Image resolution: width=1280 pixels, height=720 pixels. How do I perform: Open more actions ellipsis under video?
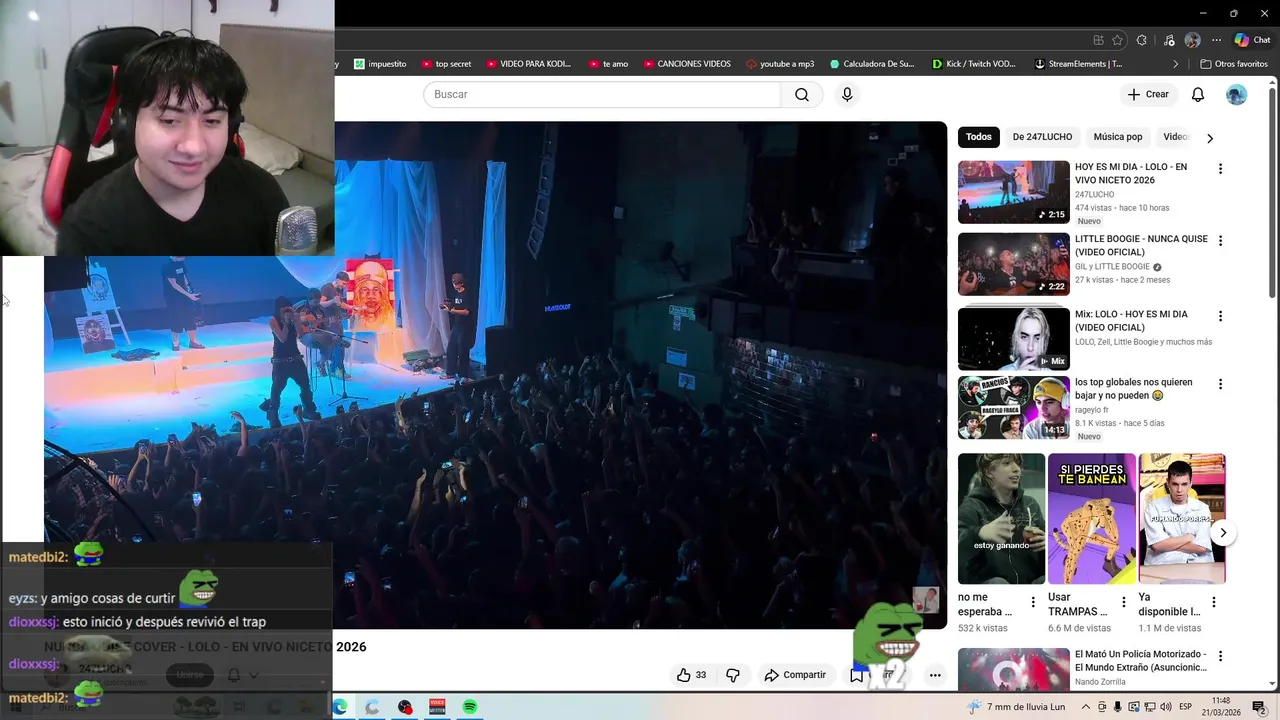pyautogui.click(x=935, y=675)
